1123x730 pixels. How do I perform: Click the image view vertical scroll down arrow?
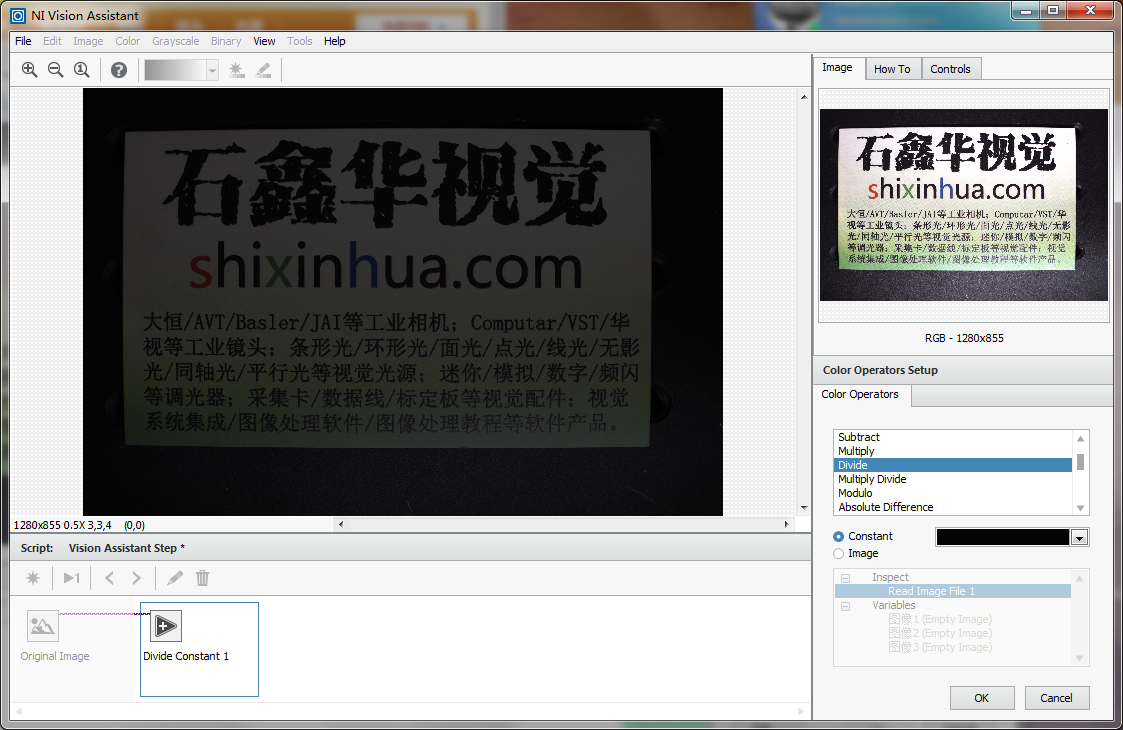click(804, 507)
